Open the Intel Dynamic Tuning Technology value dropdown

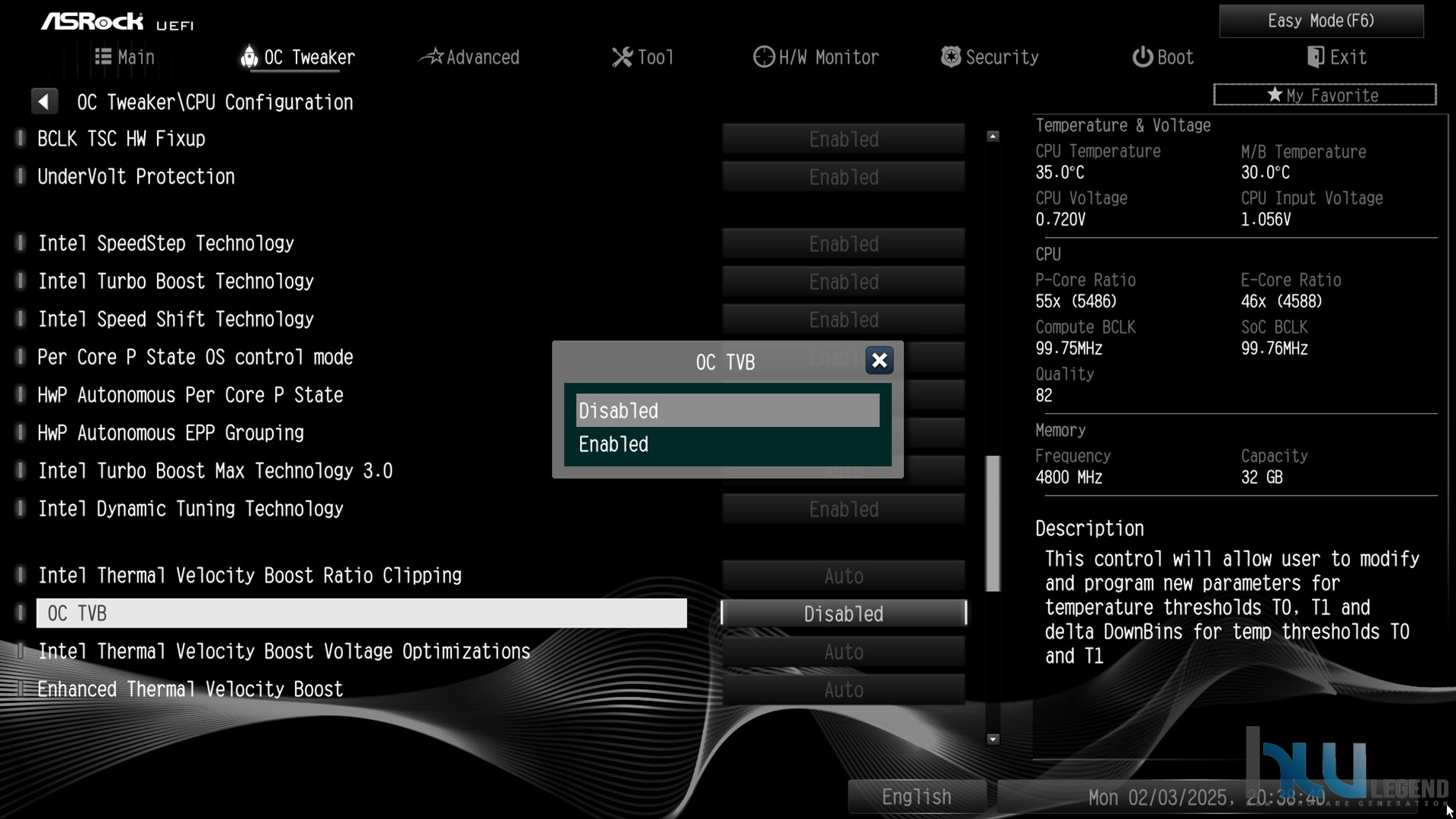(843, 509)
